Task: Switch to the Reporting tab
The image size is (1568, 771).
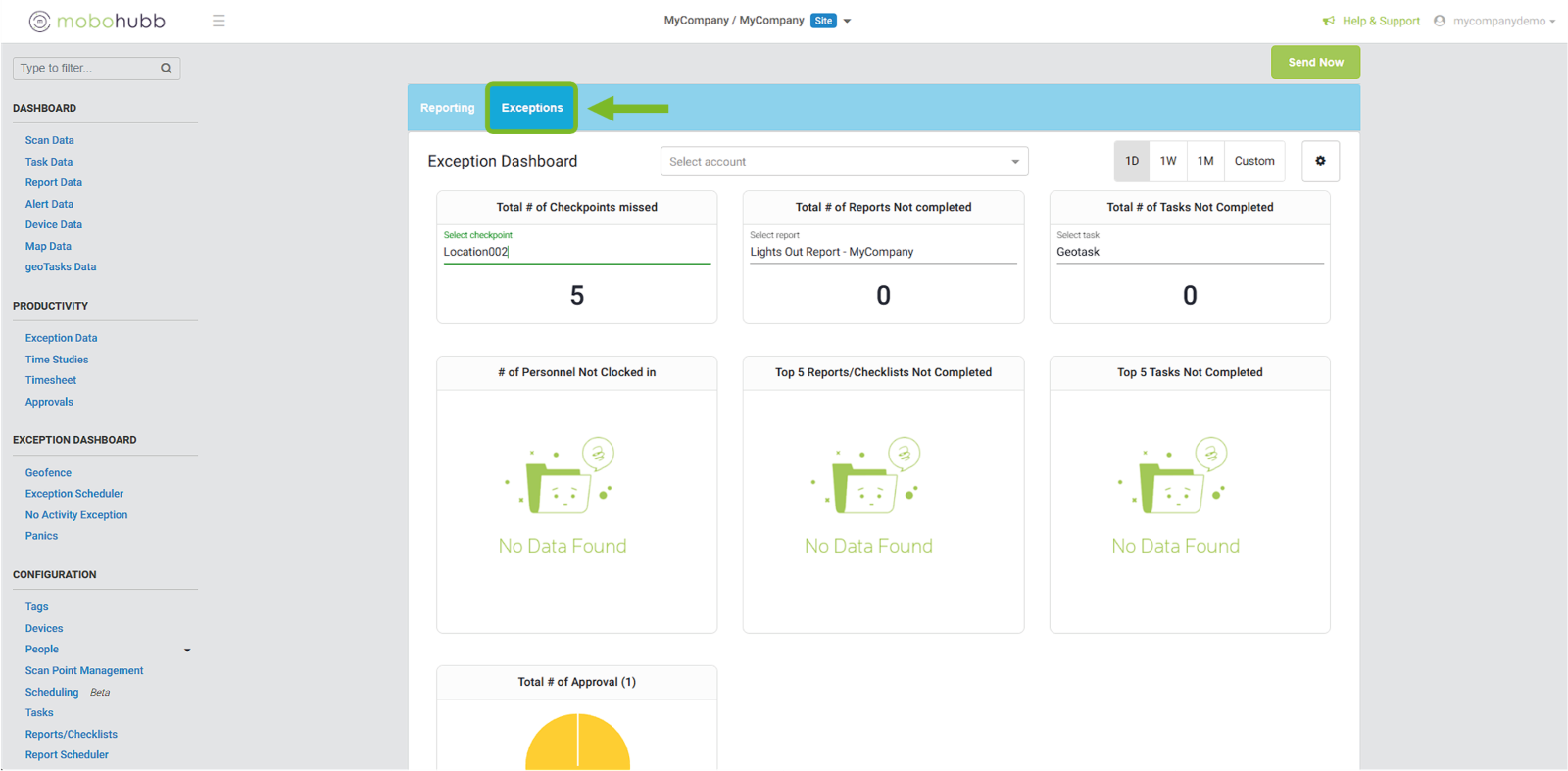Action: pyautogui.click(x=447, y=108)
